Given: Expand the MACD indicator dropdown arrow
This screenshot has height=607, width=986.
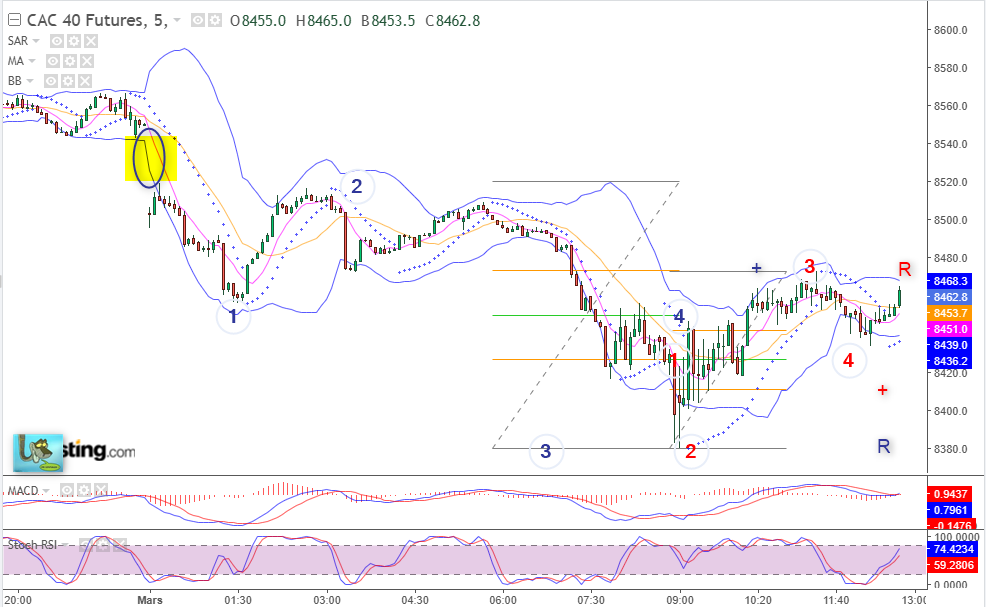Looking at the screenshot, I should (46, 491).
